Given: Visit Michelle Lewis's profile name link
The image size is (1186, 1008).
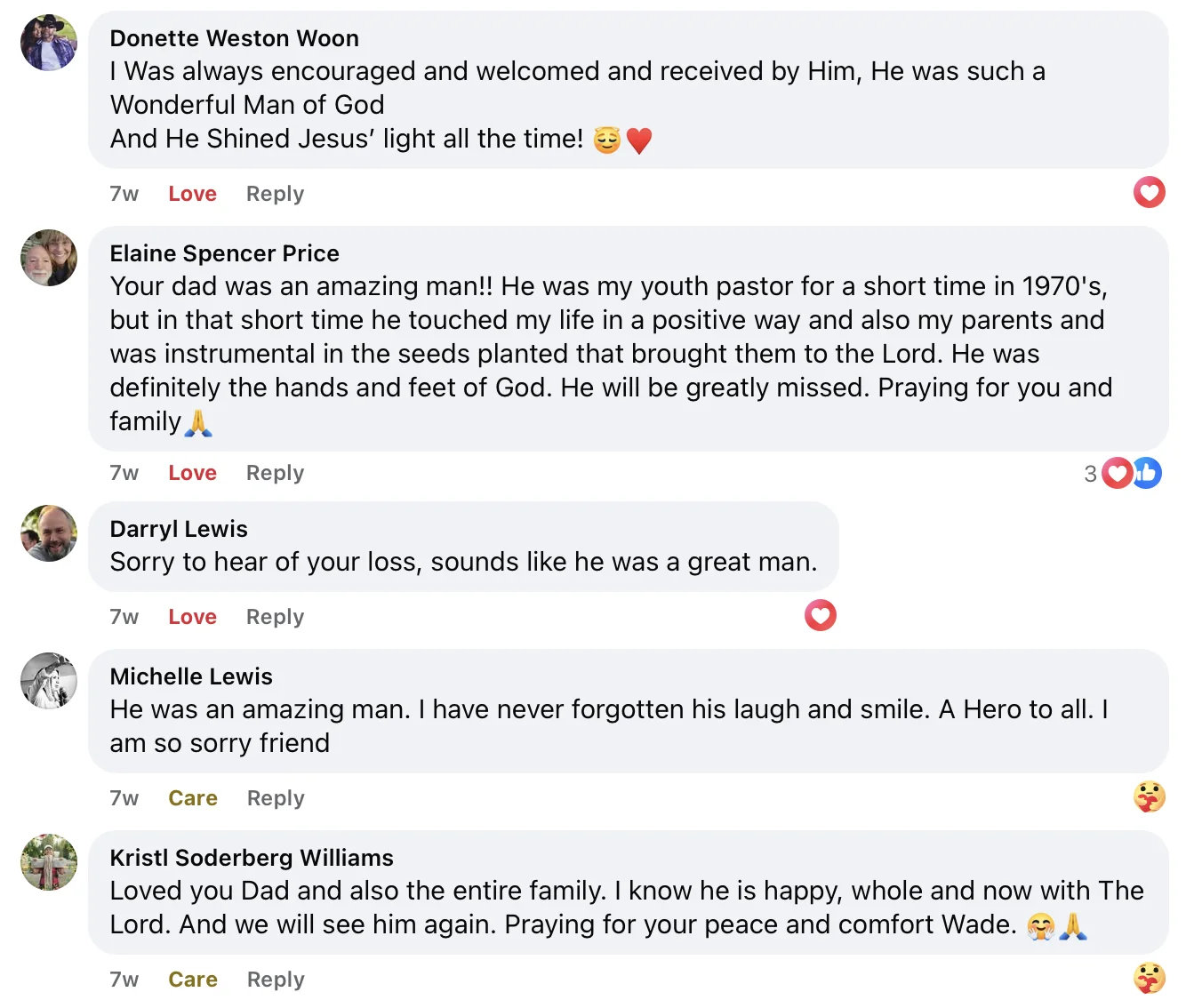Looking at the screenshot, I should pos(191,676).
